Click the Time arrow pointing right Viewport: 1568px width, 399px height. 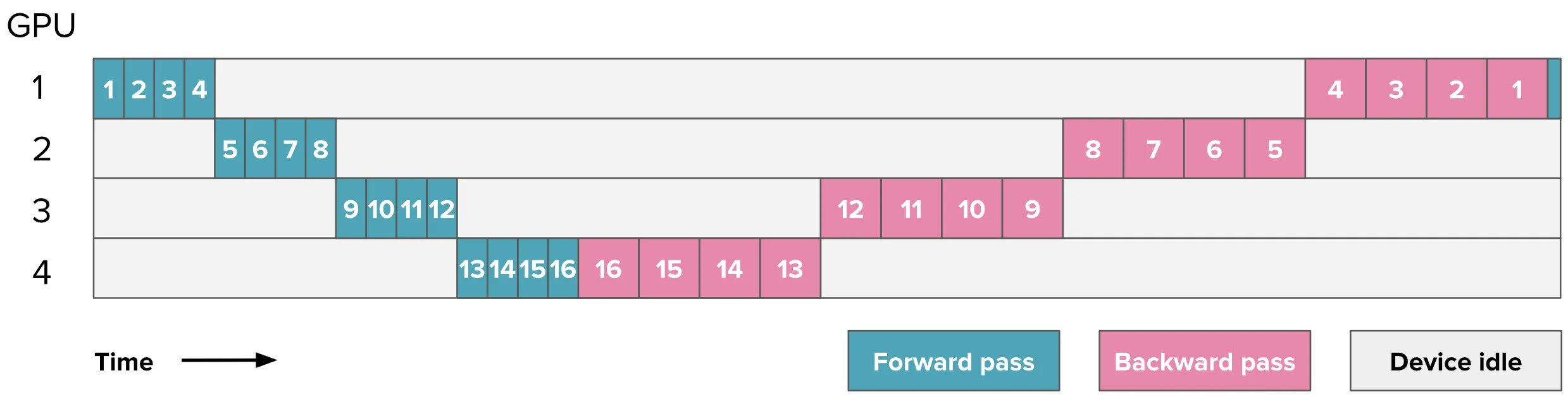[229, 360]
